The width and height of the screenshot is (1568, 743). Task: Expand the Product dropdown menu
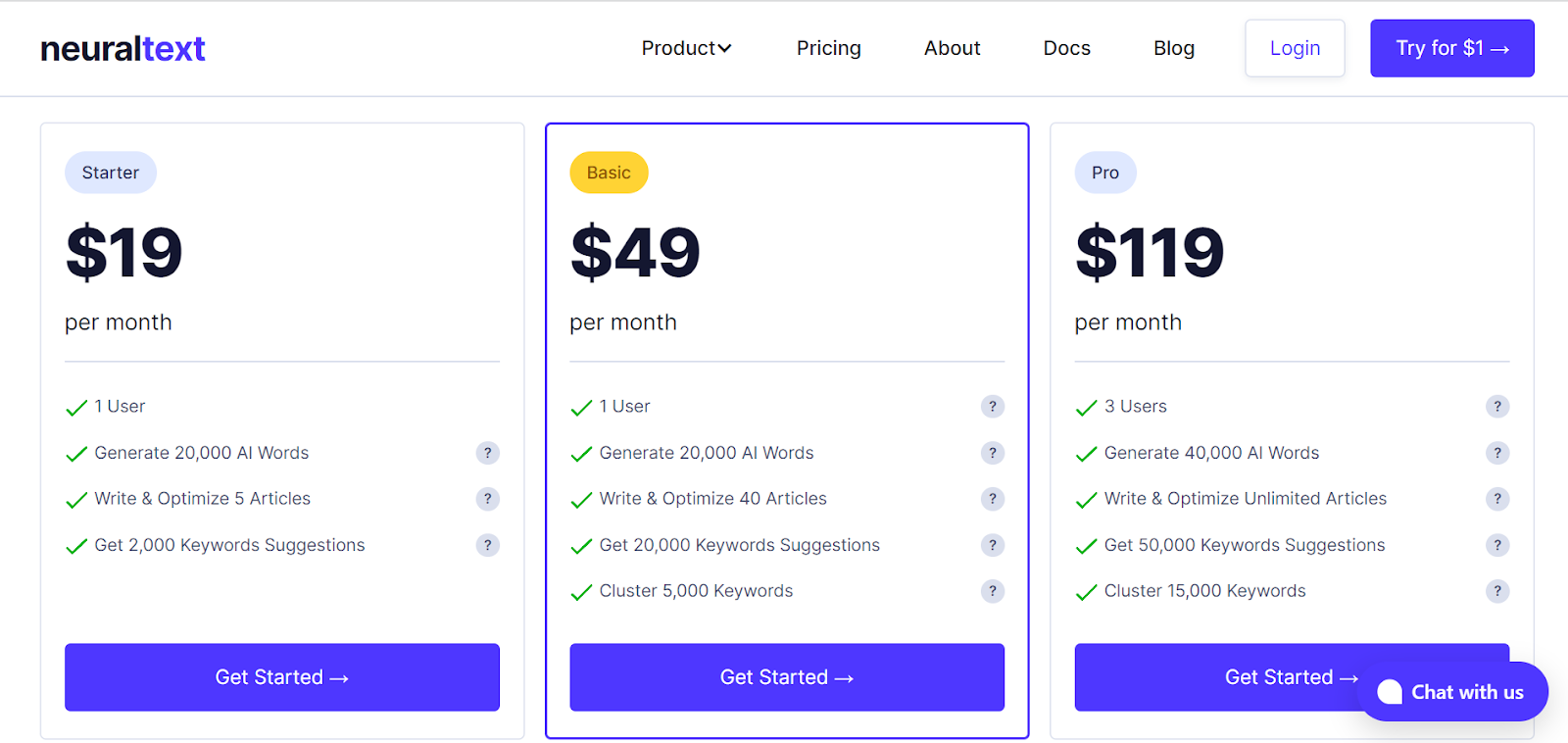[x=686, y=48]
